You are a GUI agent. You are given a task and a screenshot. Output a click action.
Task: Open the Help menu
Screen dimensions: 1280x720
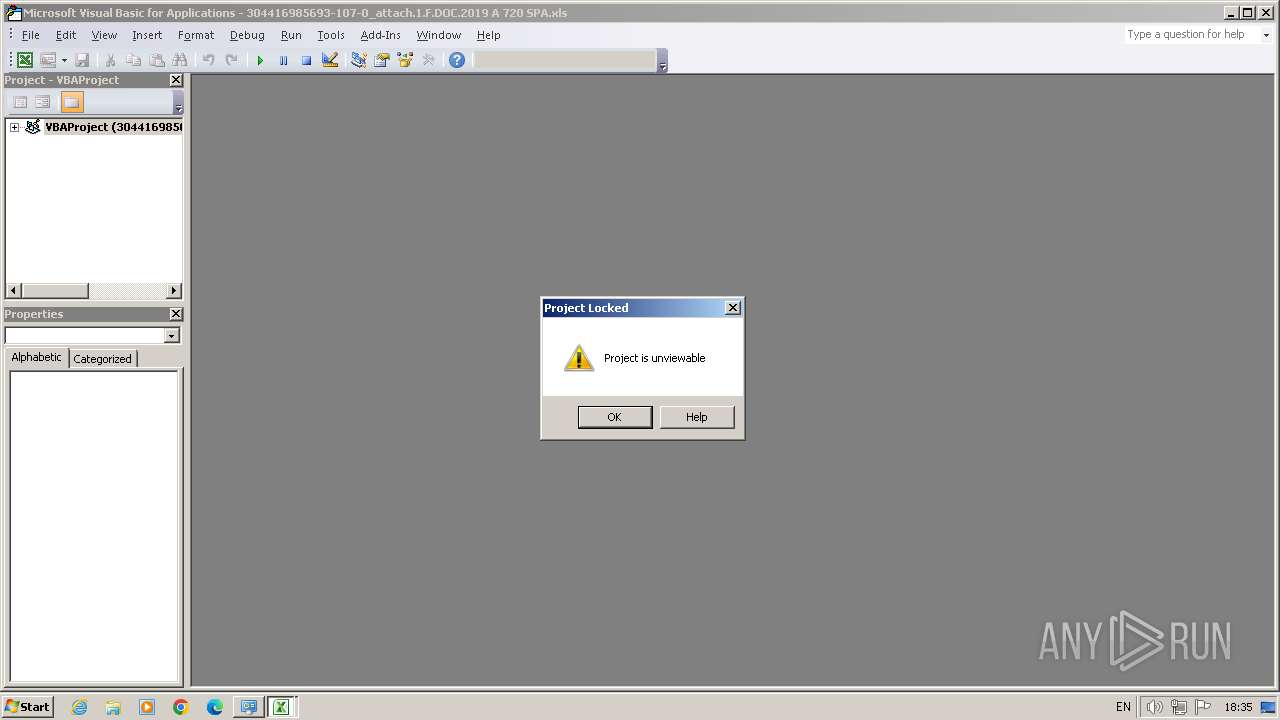488,35
